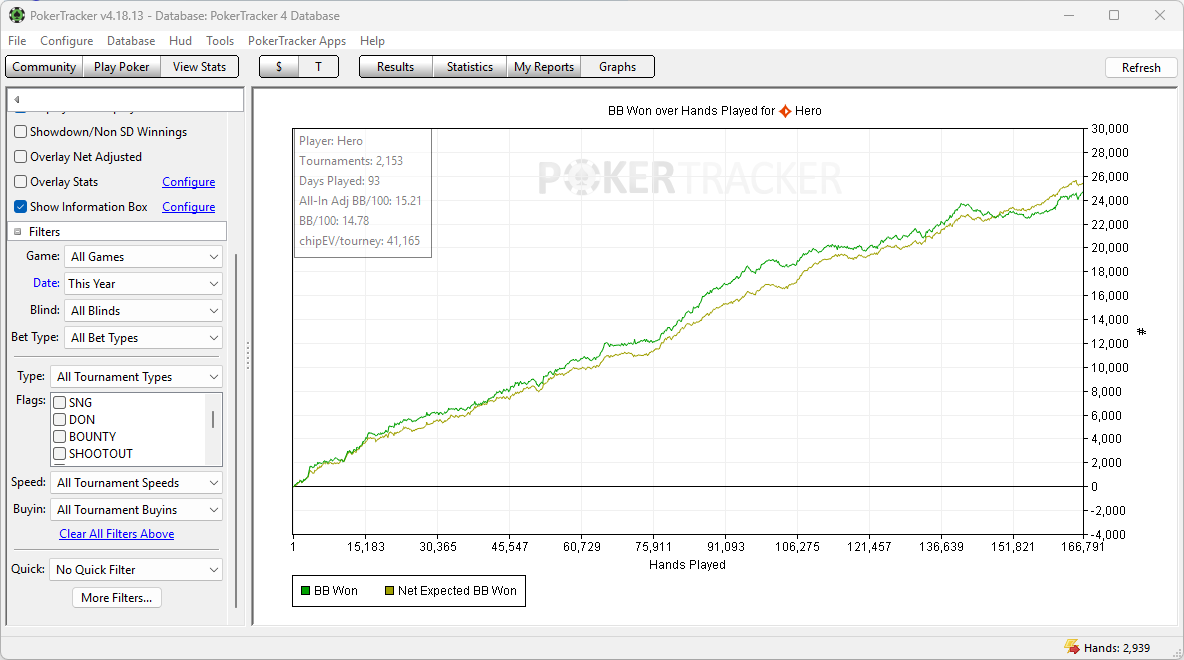Expand the Quick filter dropdown
The height and width of the screenshot is (660, 1184).
coord(137,570)
